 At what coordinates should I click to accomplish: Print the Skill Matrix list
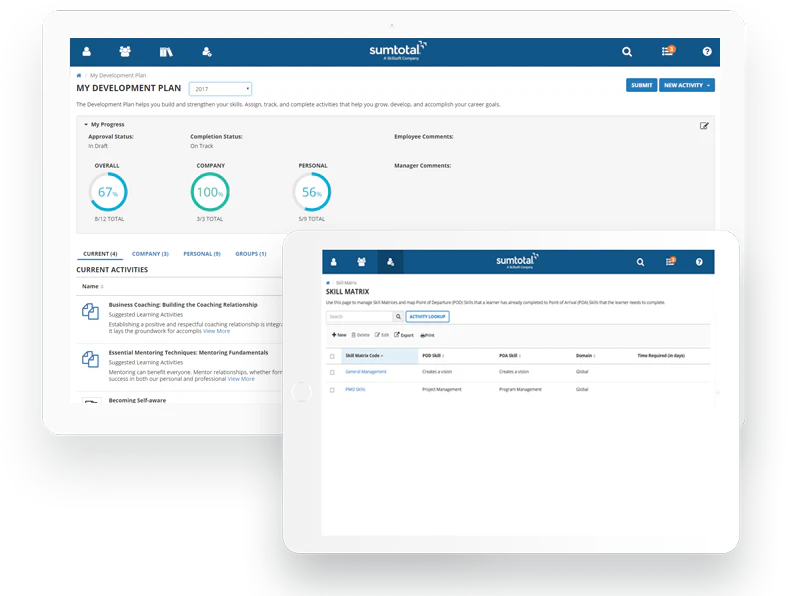[x=427, y=335]
